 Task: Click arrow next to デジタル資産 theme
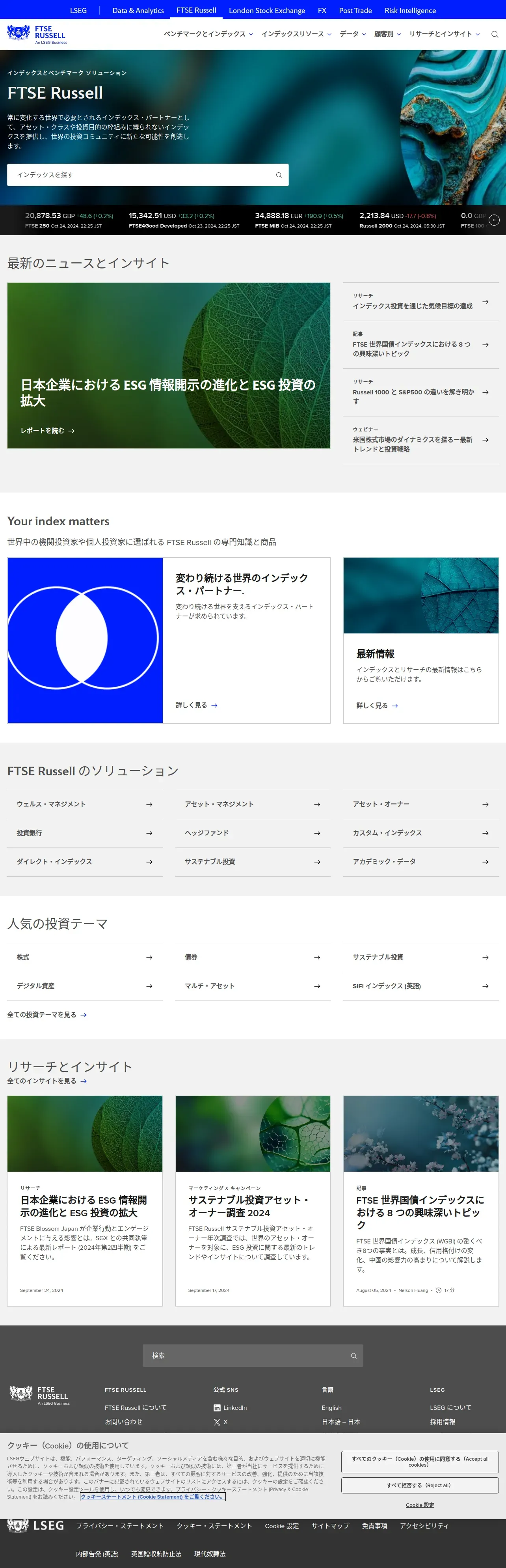(x=149, y=986)
